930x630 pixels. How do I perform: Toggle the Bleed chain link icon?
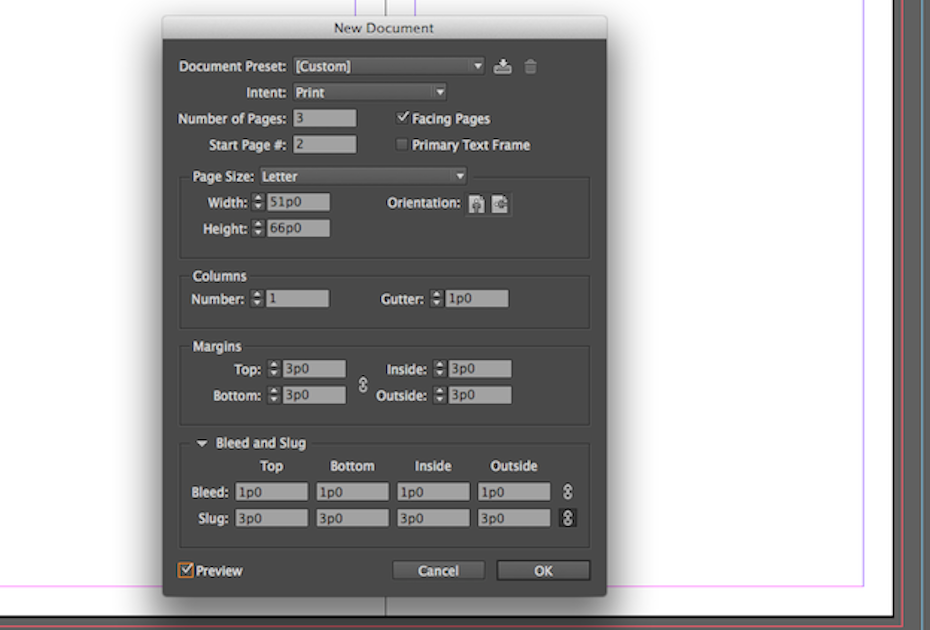pyautogui.click(x=568, y=492)
